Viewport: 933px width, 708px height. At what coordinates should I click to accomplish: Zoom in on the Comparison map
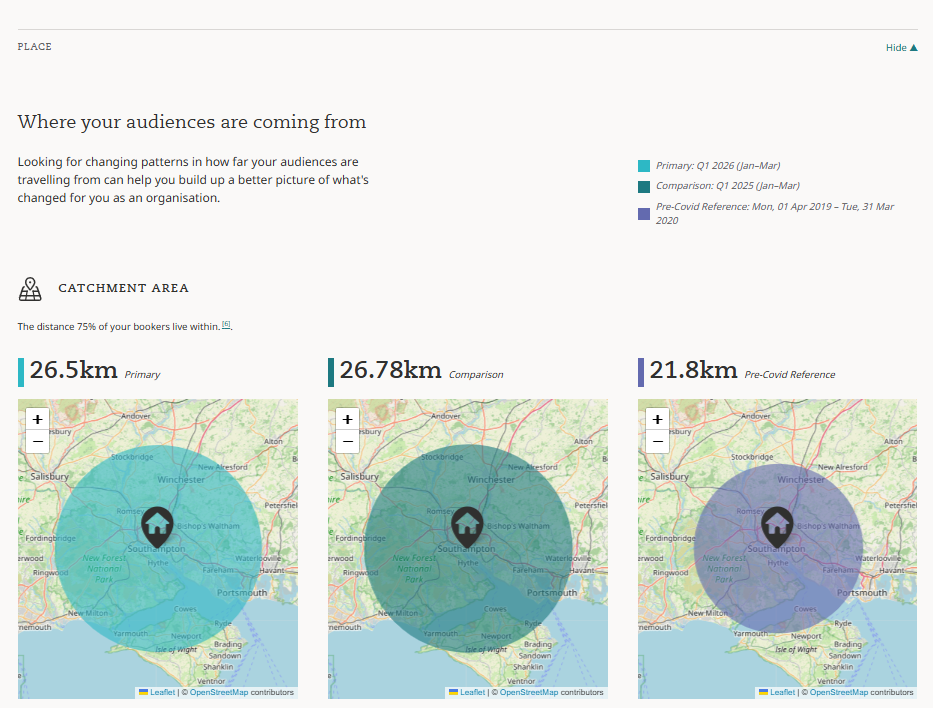point(347,419)
